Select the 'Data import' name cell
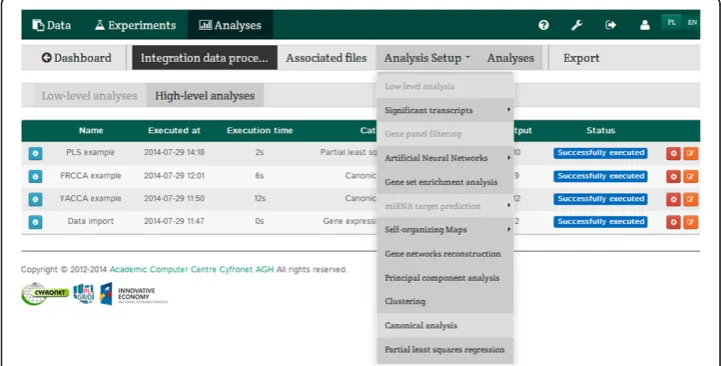The height and width of the screenshot is (366, 721). 91,221
